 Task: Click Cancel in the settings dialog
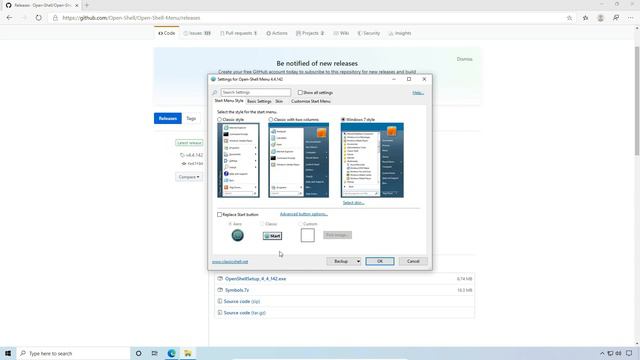(x=413, y=261)
